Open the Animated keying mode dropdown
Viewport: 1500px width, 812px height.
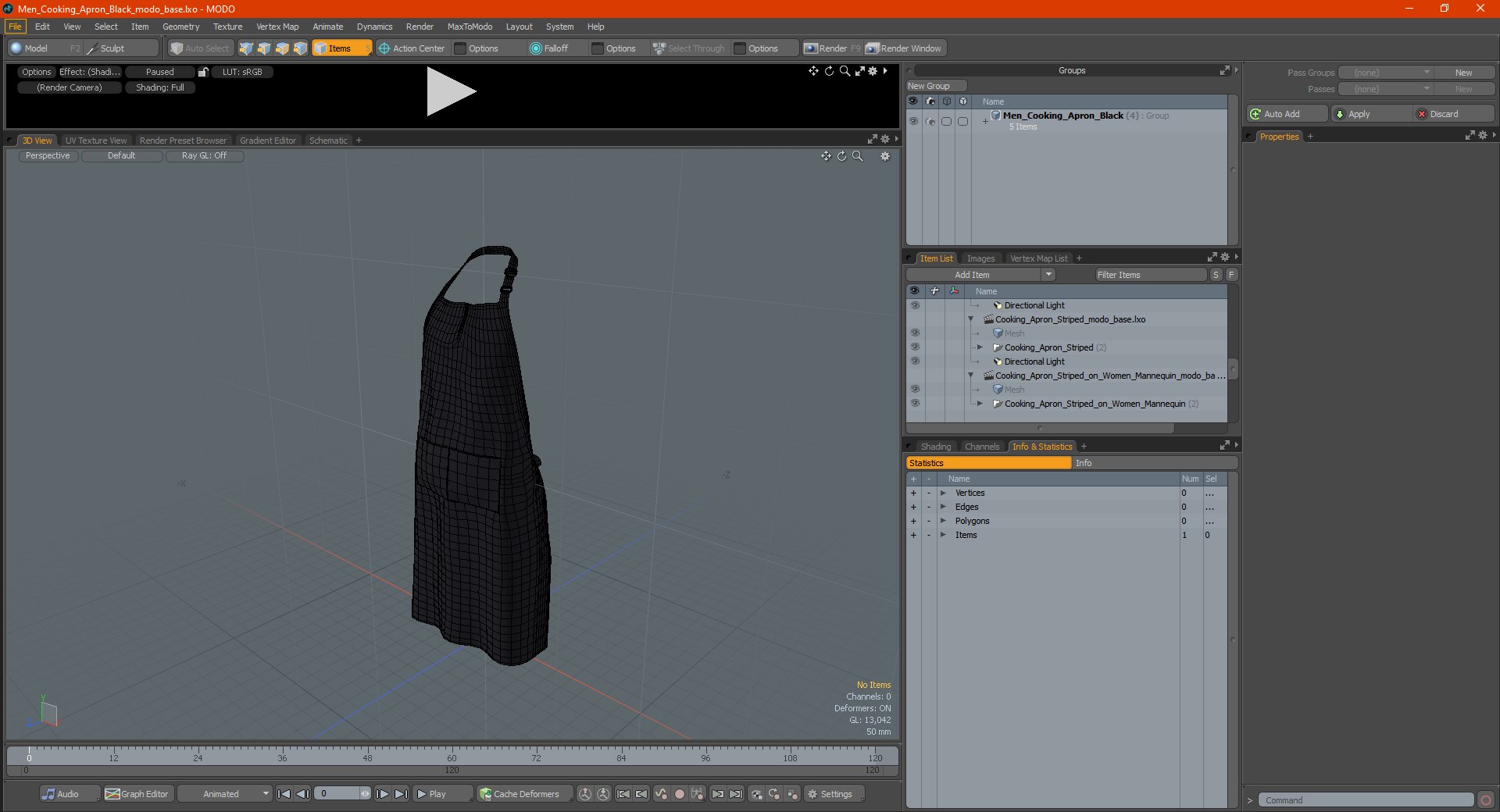(225, 794)
